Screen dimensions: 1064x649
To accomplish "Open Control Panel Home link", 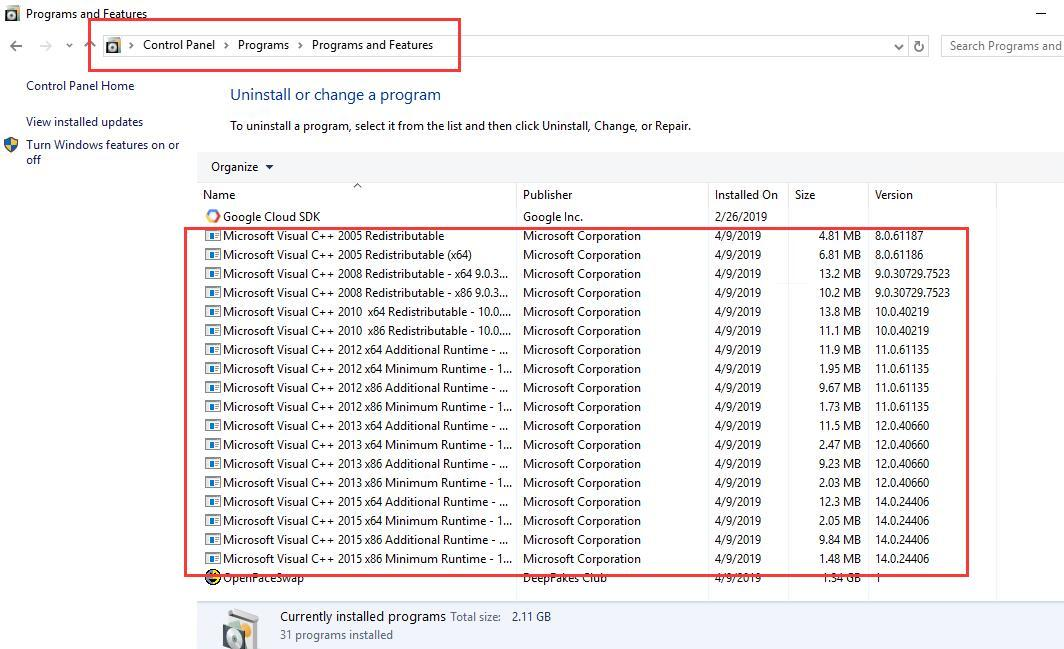I will (x=80, y=86).
